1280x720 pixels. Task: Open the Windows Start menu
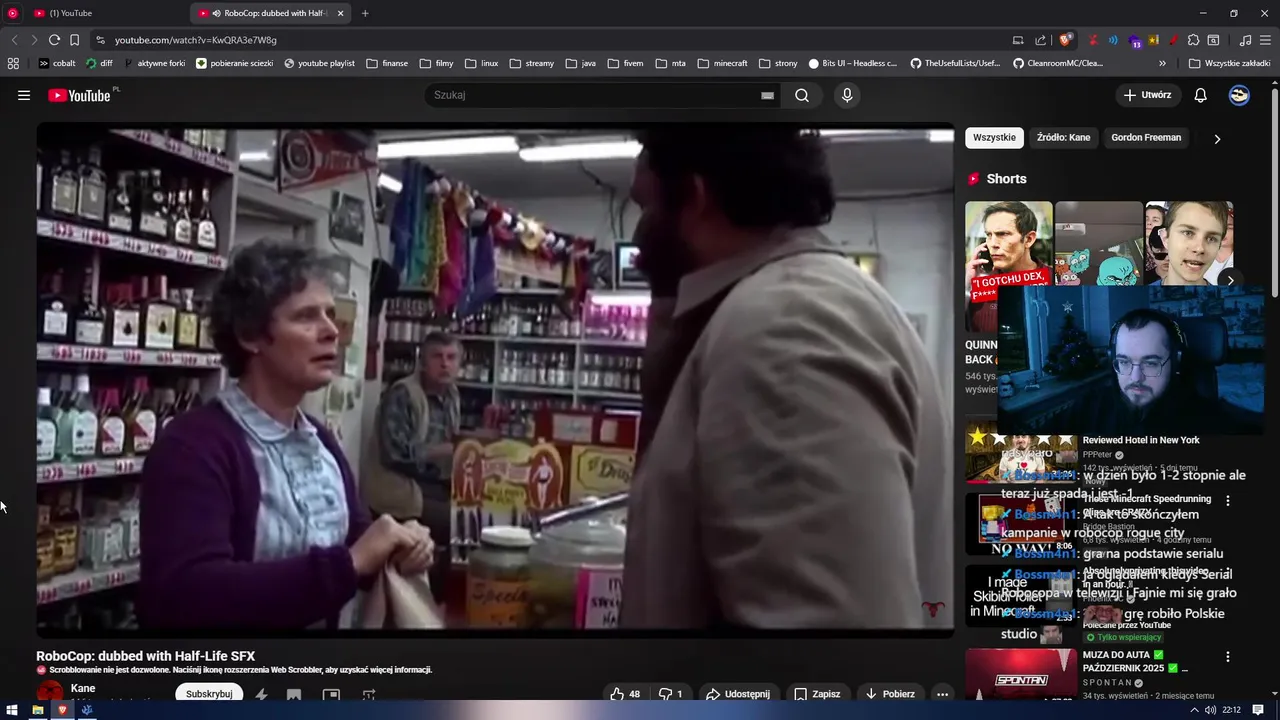[13, 710]
